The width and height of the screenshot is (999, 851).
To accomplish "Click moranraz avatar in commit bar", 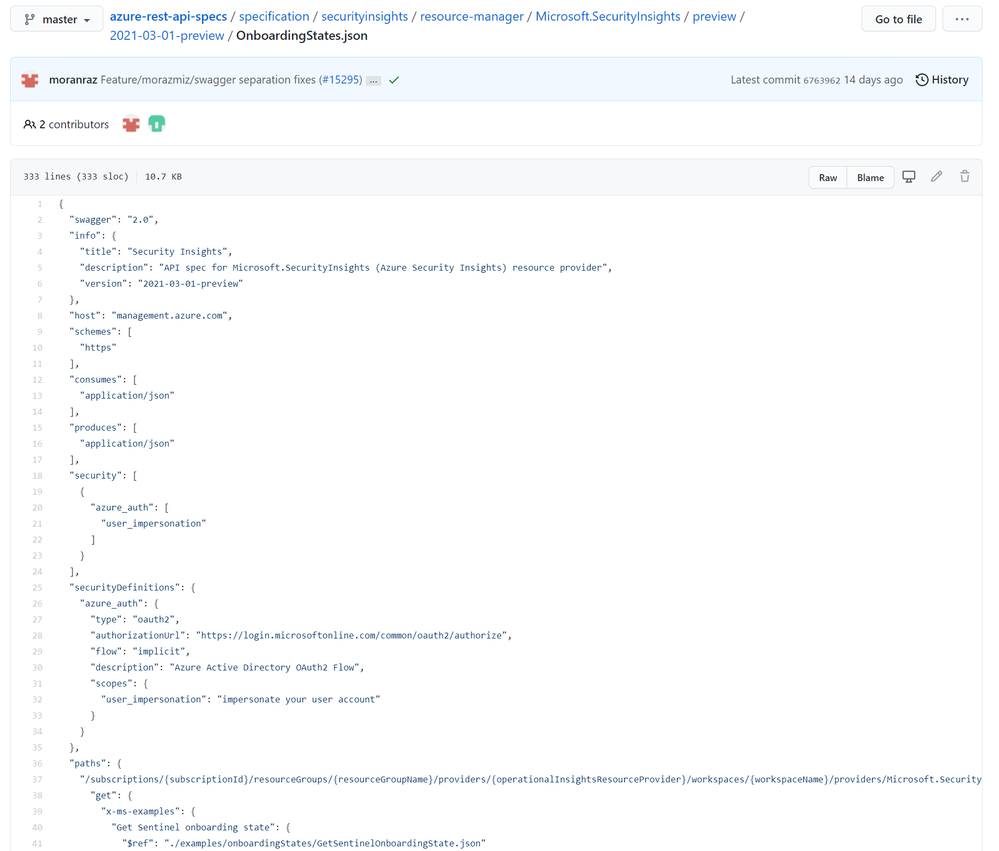I will pyautogui.click(x=30, y=80).
